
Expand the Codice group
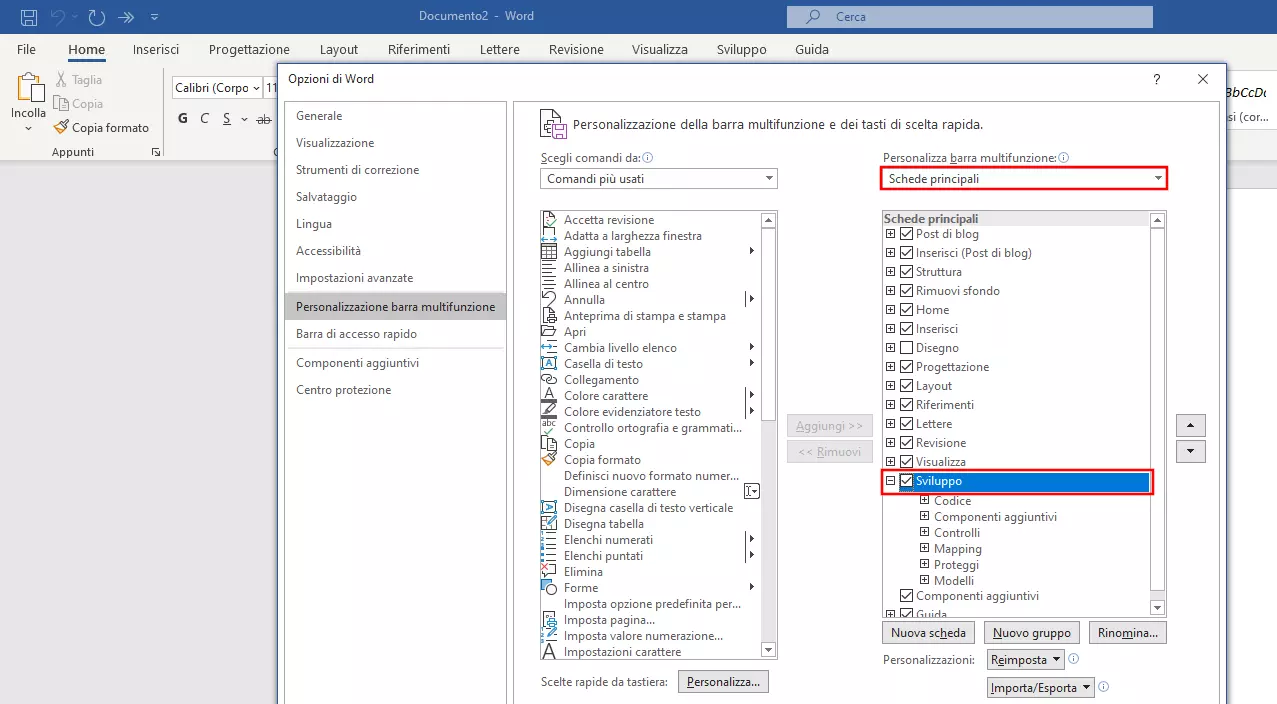(x=925, y=501)
